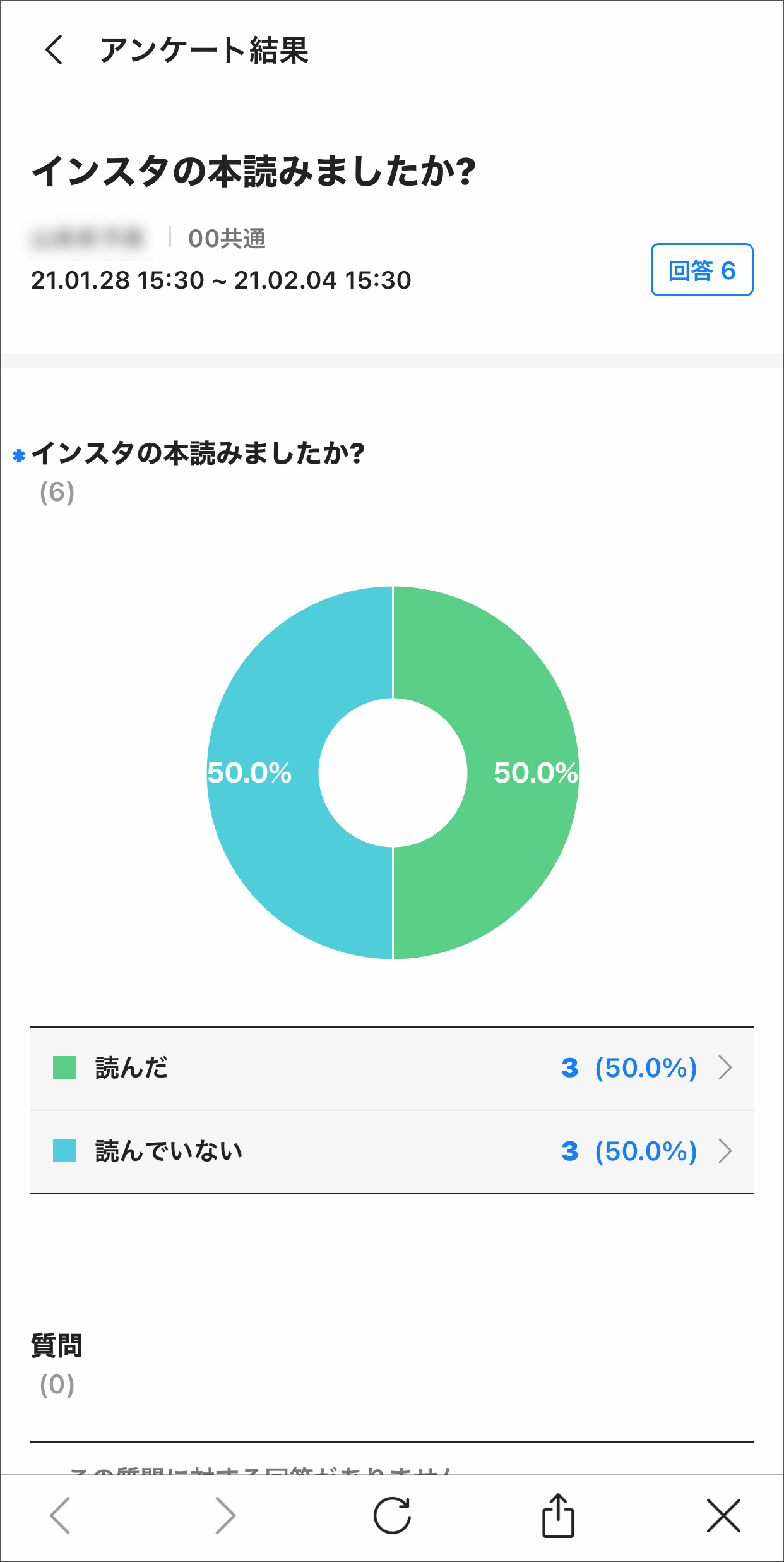Tap the 3 (50.0%) count for 読んでいない
784x1562 pixels.
[629, 1151]
